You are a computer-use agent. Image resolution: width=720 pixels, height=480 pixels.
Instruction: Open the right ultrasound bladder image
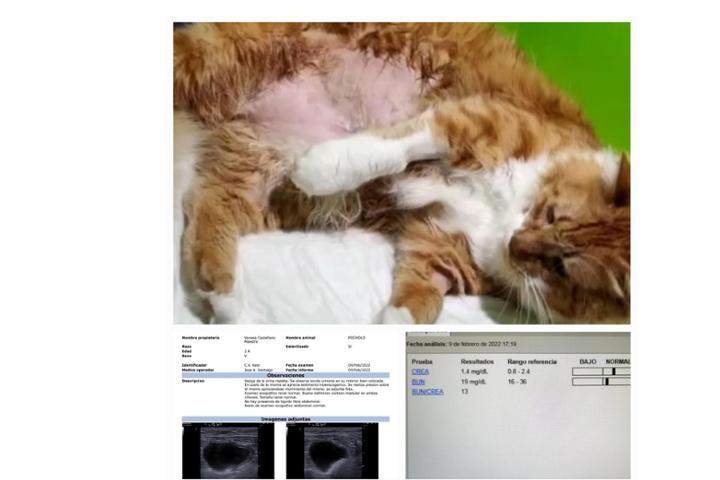click(x=332, y=451)
